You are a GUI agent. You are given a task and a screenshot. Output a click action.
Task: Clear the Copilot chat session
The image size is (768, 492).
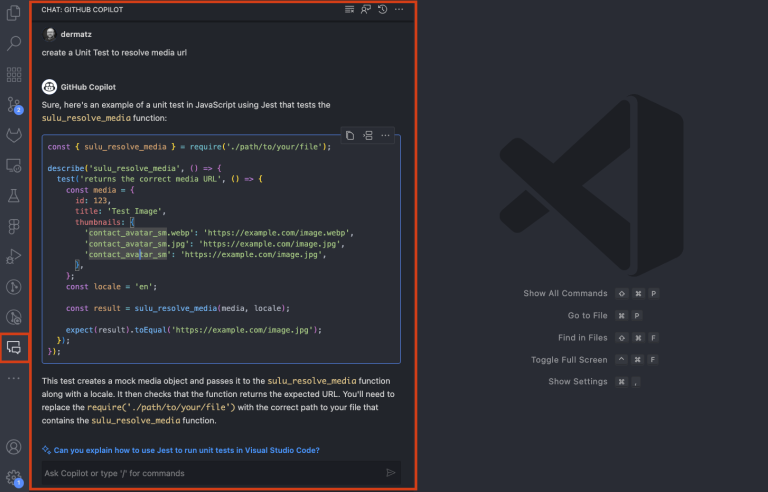point(349,9)
